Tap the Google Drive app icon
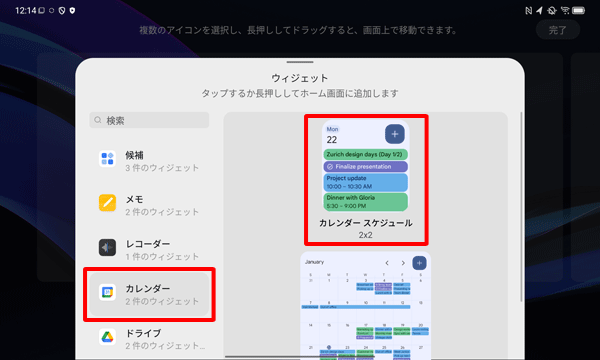This screenshot has height=360, width=600. point(108,337)
